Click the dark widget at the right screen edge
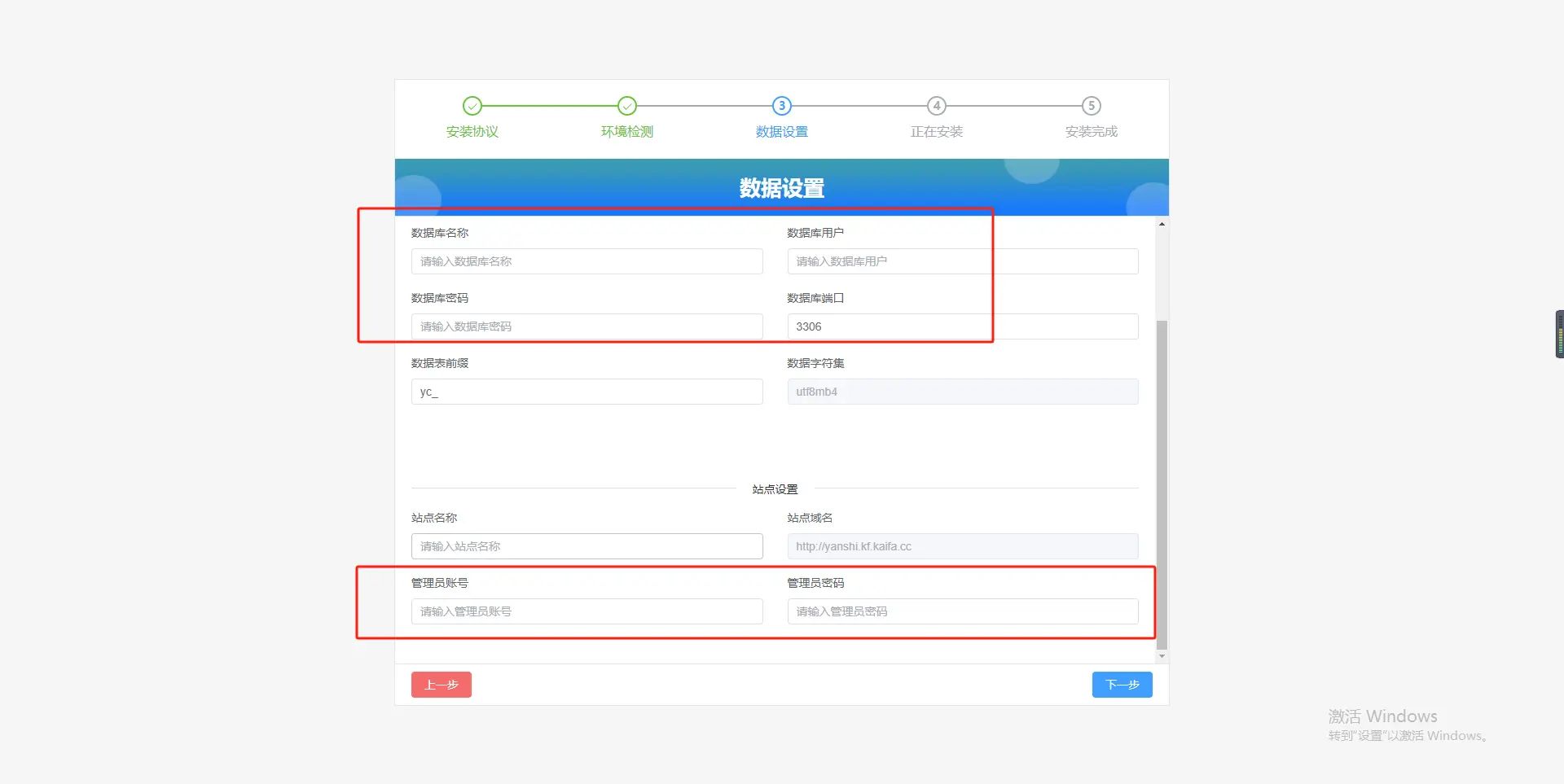The image size is (1564, 784). click(1559, 334)
